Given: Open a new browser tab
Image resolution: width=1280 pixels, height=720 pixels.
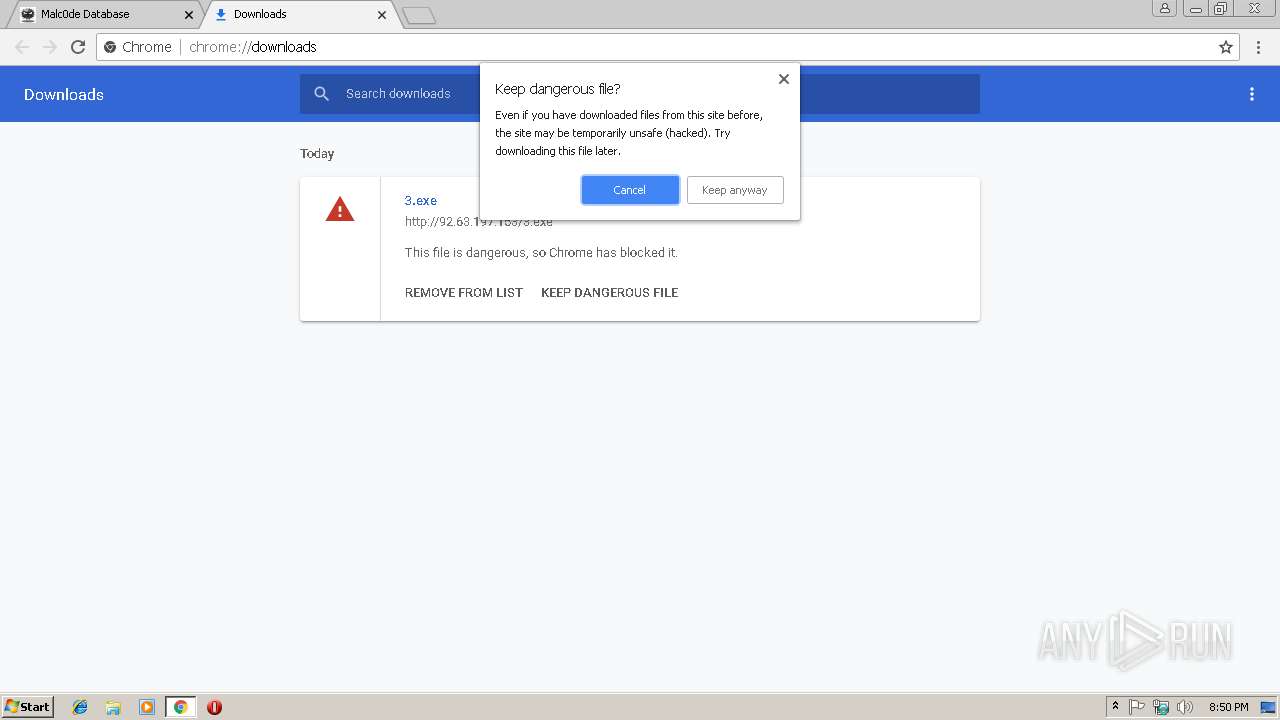Looking at the screenshot, I should [419, 15].
